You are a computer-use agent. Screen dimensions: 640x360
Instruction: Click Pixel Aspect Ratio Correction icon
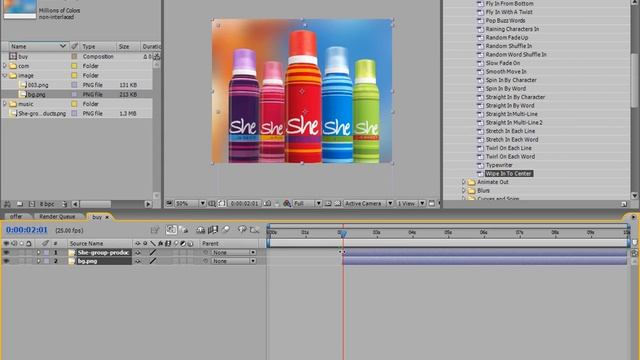431,203
